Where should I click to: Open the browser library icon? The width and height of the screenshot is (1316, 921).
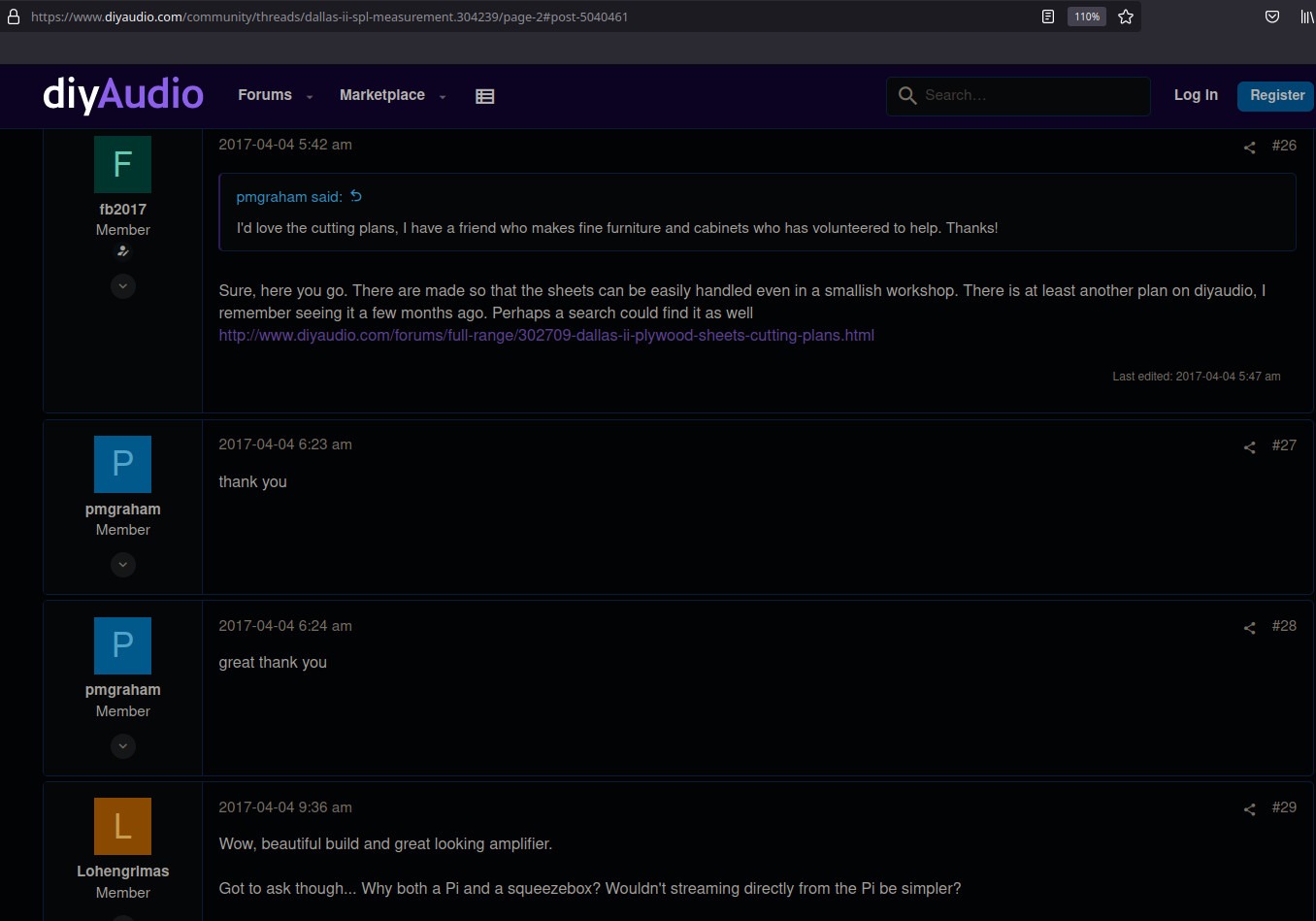tap(1307, 16)
